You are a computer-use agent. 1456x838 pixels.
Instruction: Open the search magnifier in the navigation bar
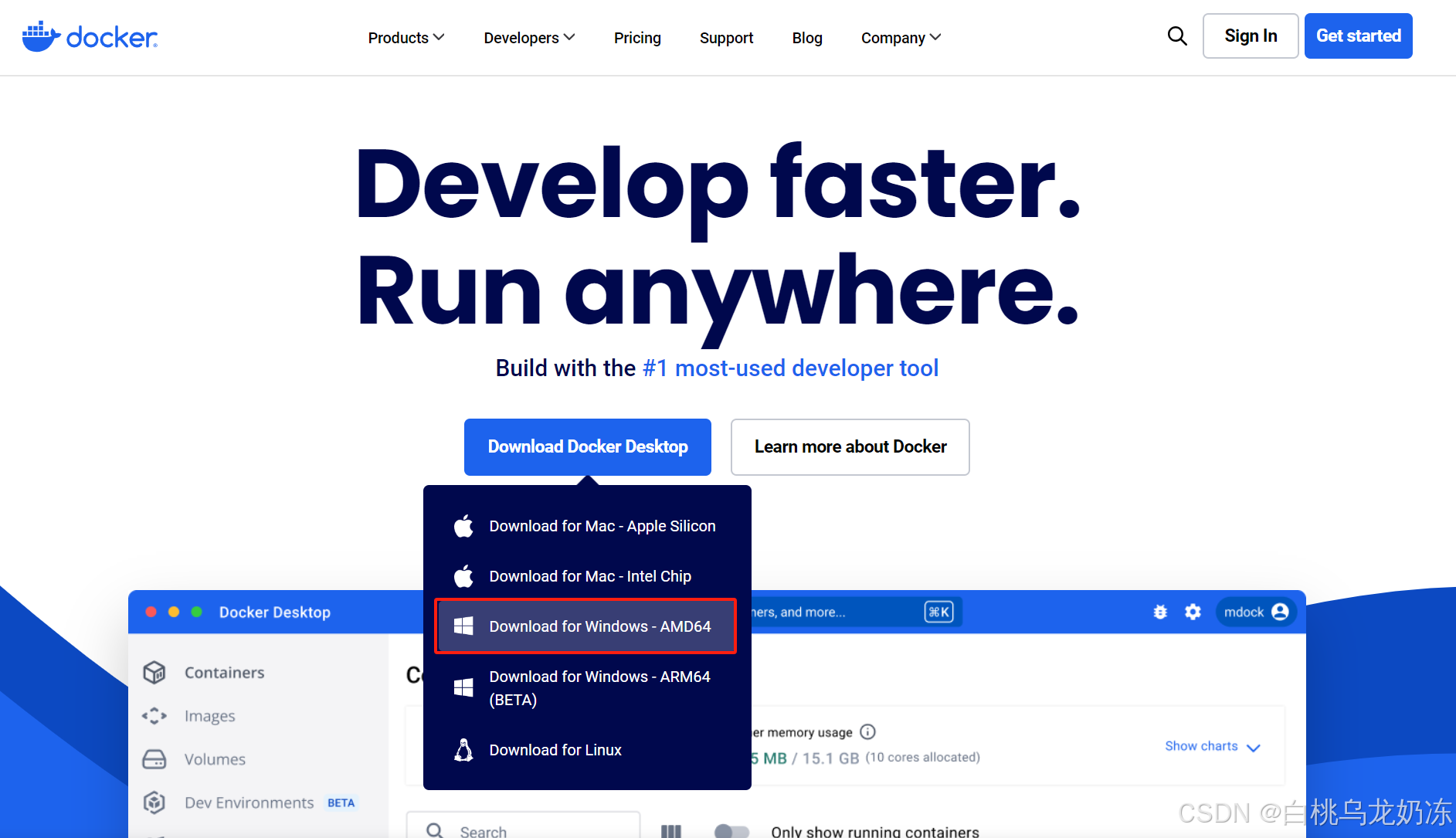tap(1176, 36)
